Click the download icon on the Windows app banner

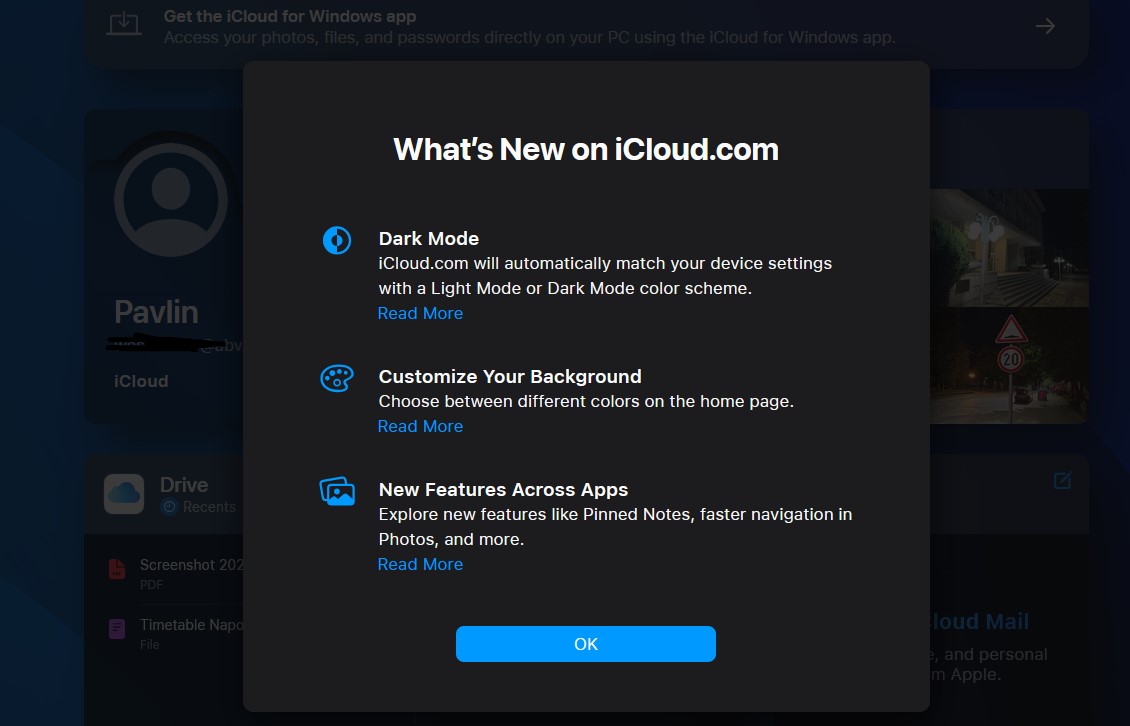pyautogui.click(x=124, y=25)
